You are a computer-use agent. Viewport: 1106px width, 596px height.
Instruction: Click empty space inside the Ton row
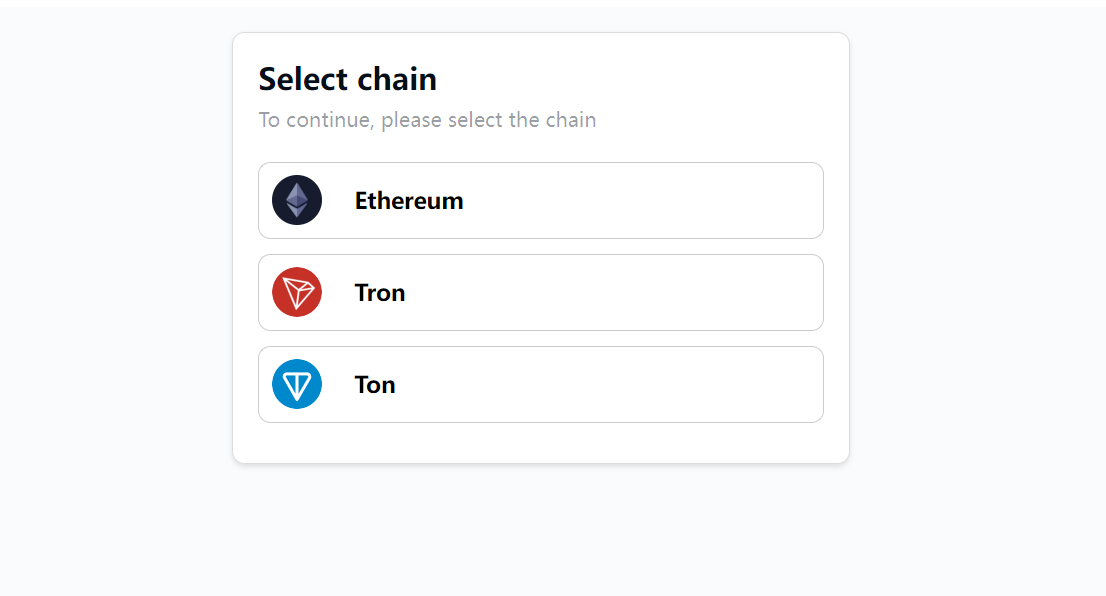650,384
